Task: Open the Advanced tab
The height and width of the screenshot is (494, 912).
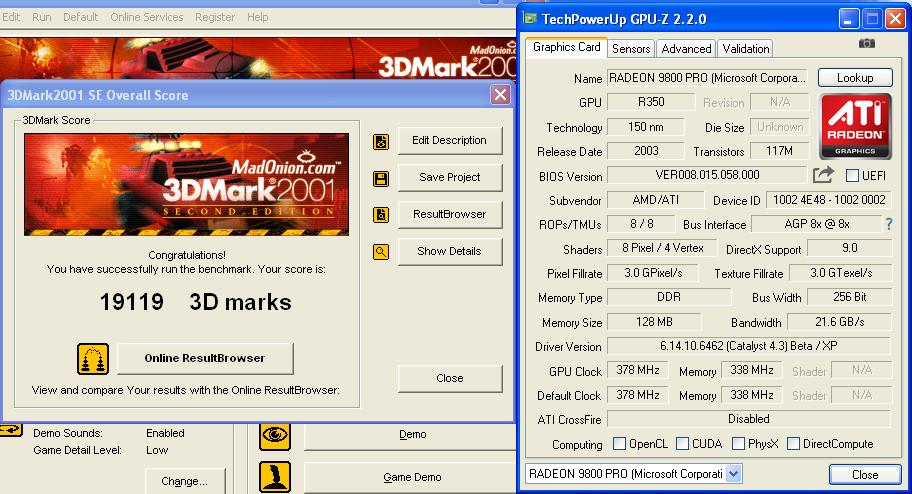Action: [x=686, y=49]
